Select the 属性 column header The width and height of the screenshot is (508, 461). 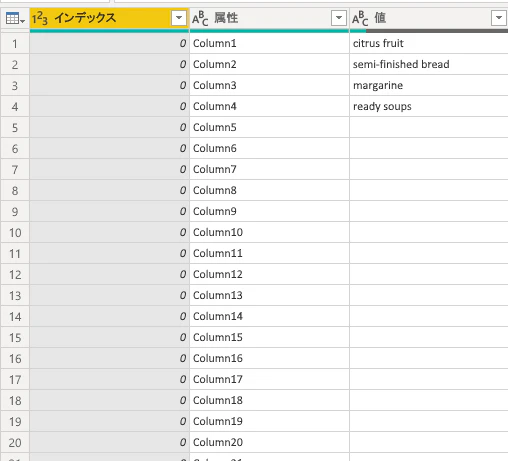[x=269, y=18]
